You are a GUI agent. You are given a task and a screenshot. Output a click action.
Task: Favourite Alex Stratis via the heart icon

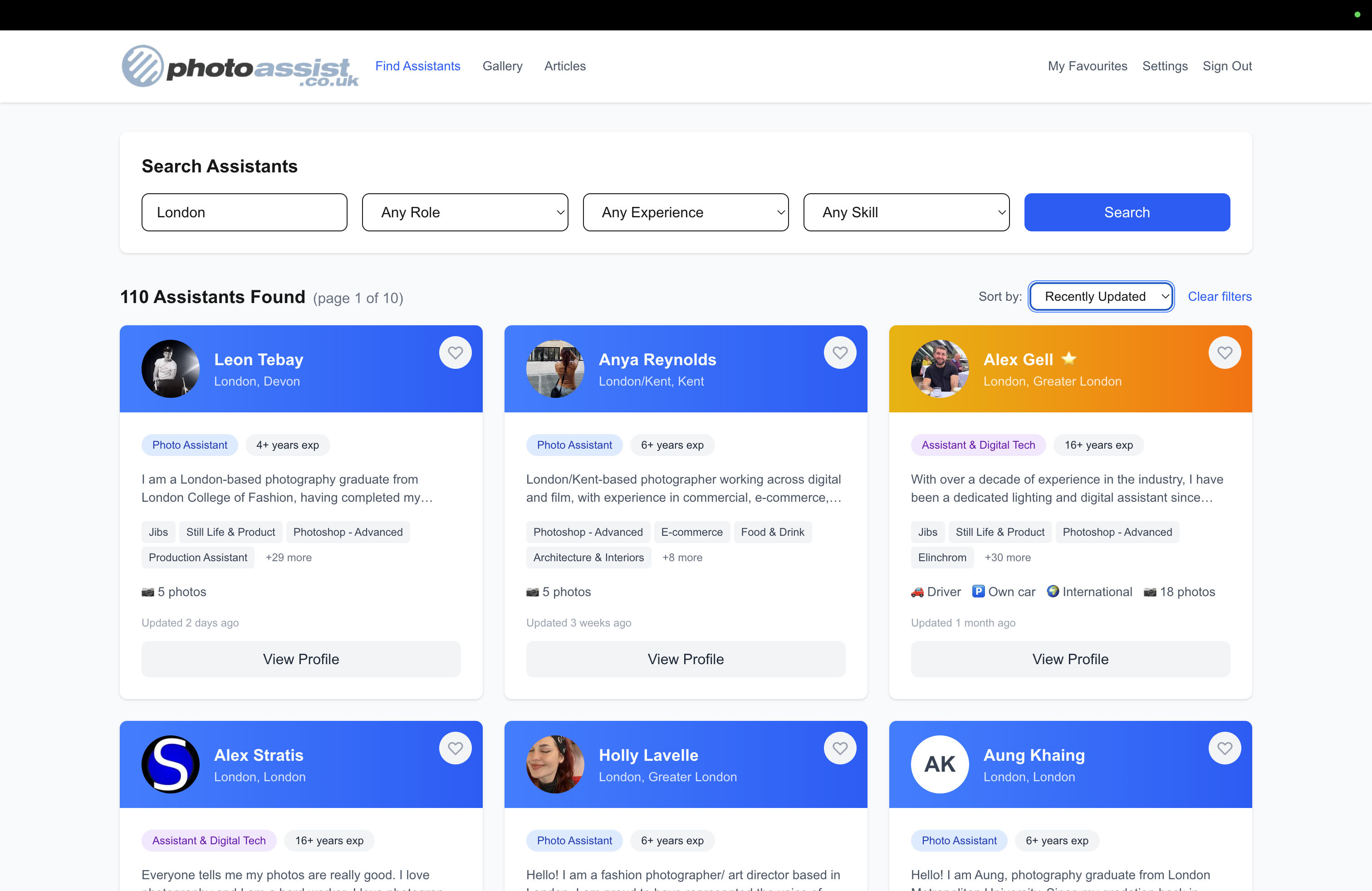(456, 748)
